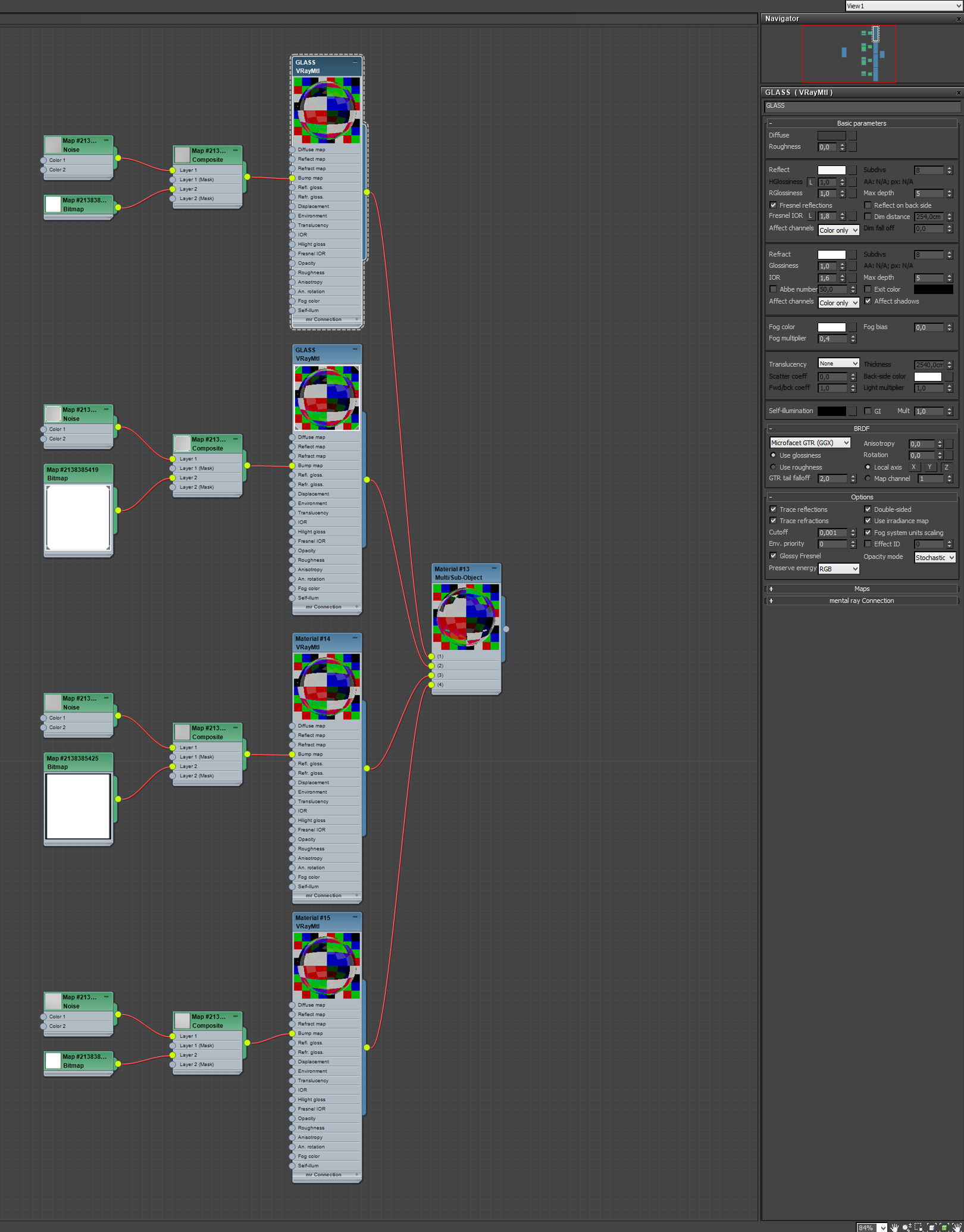Screen dimensions: 964x1232
Task: Click the Multi/Sub-Object output socket
Action: (506, 629)
